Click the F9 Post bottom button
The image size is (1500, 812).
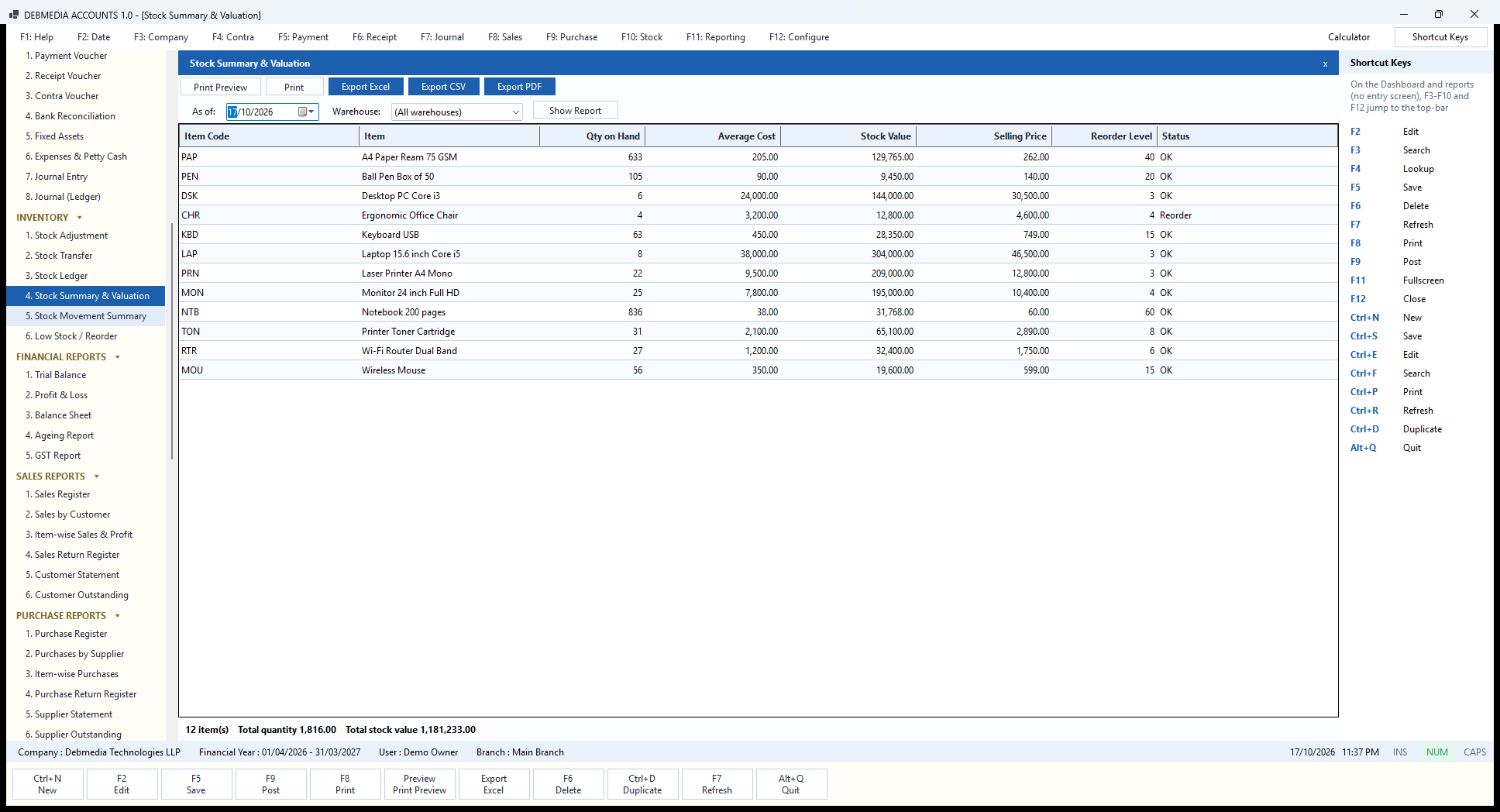pos(270,784)
